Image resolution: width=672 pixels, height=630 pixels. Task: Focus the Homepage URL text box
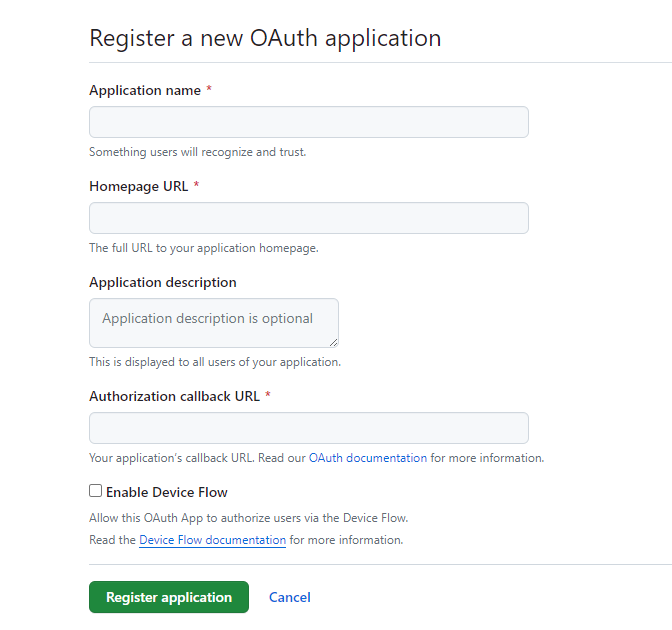[308, 218]
